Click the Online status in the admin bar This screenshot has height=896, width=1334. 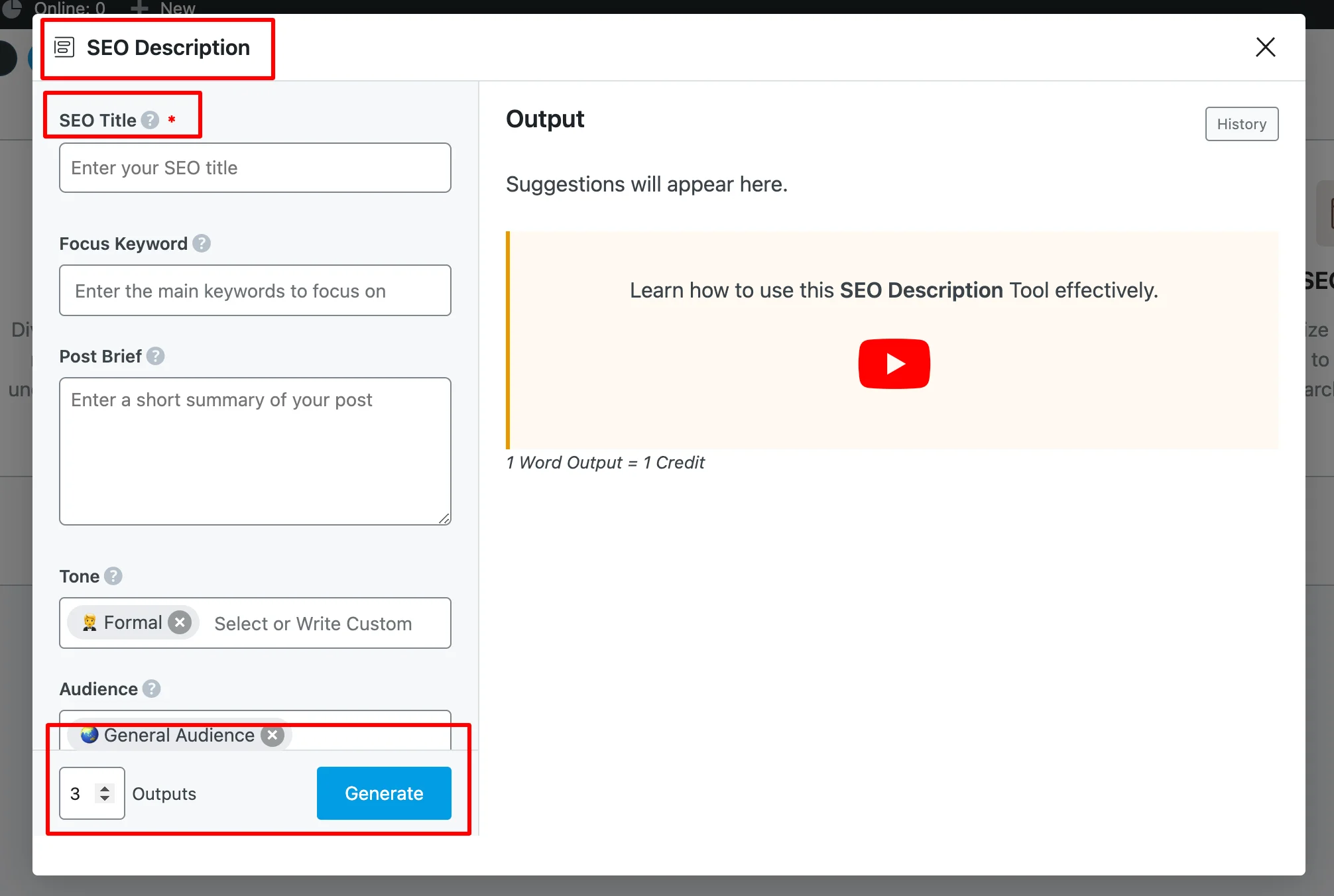[68, 9]
